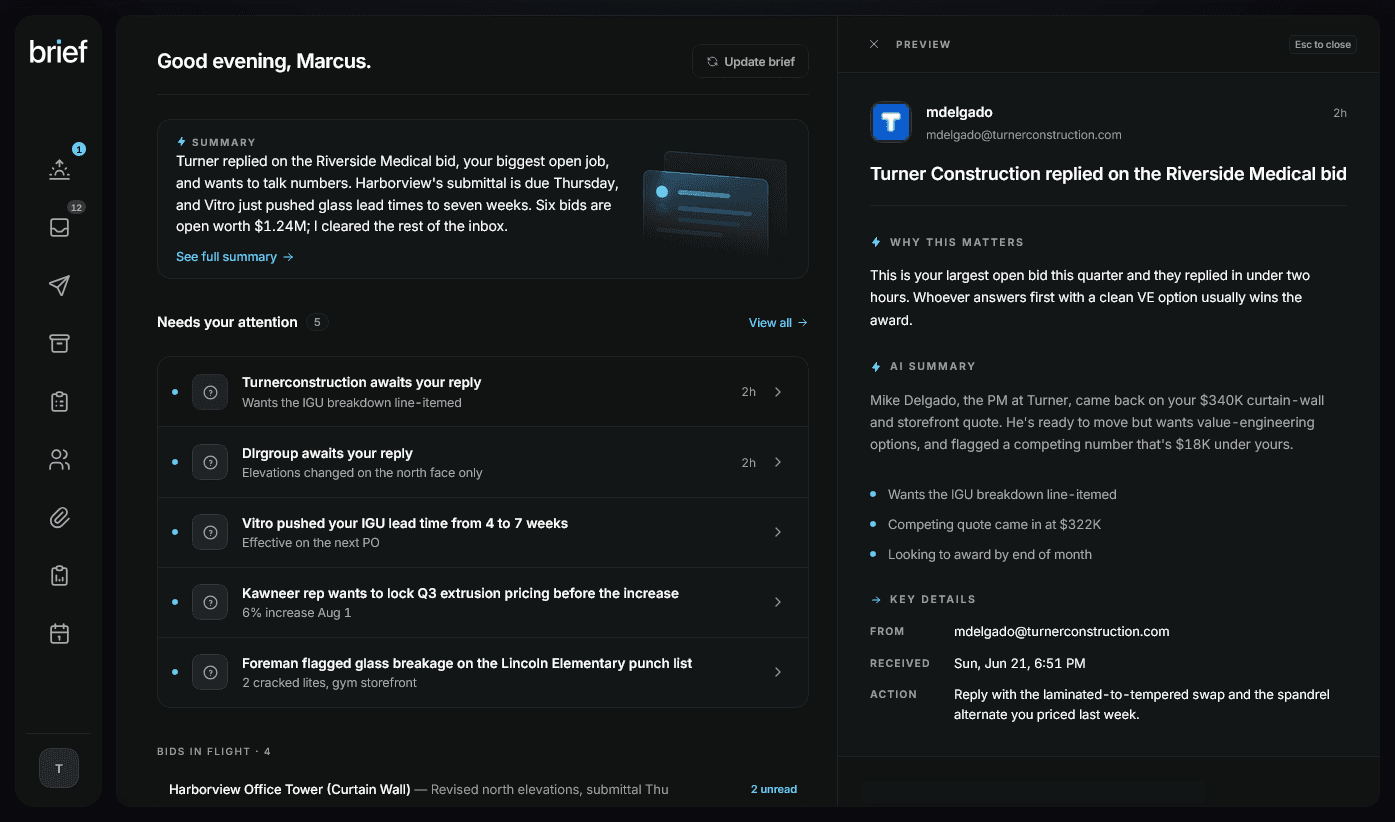
Task: Open the clipboard checklist icon in sidebar
Action: [59, 402]
